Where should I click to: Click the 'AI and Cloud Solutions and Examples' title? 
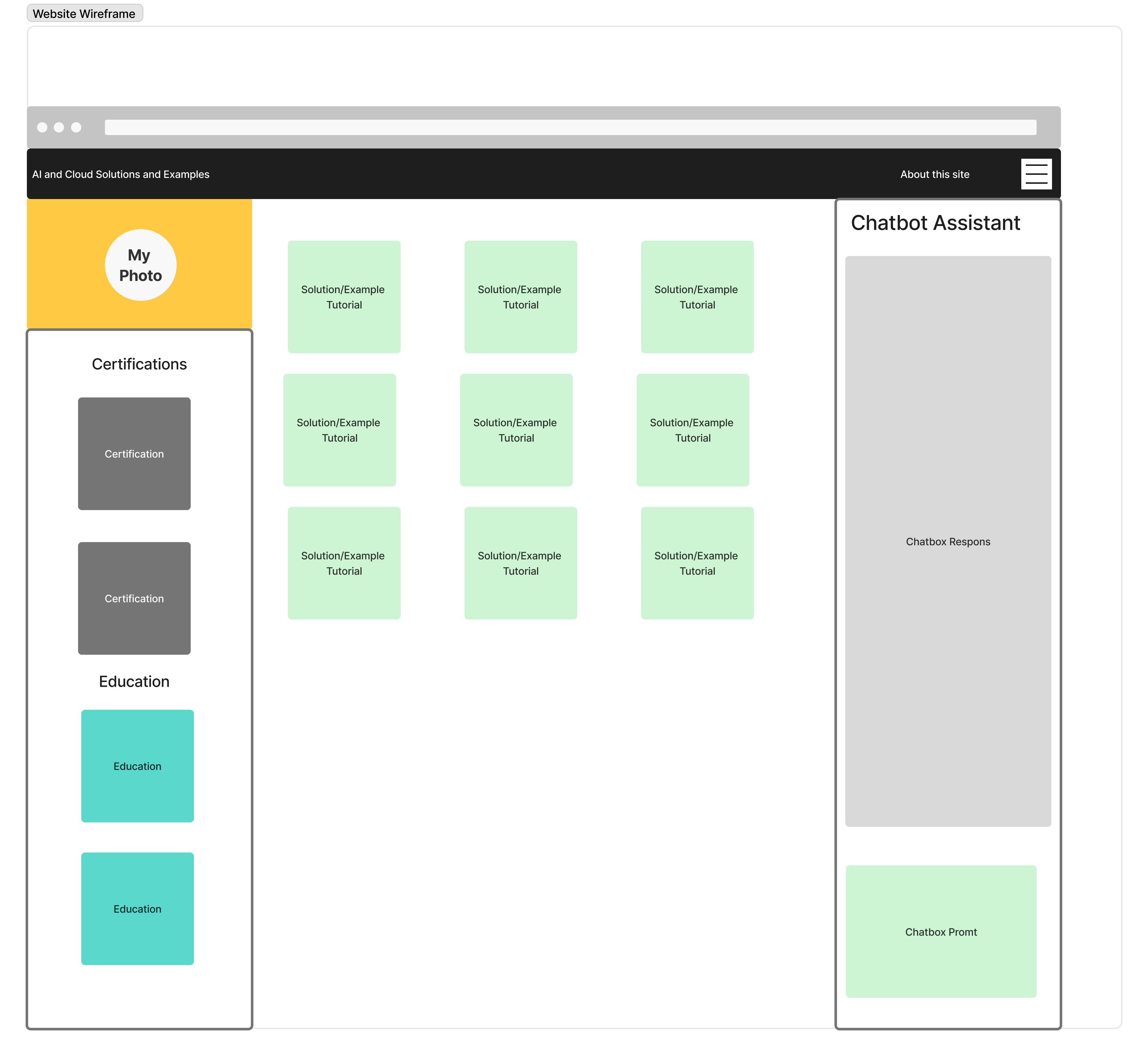pos(121,174)
